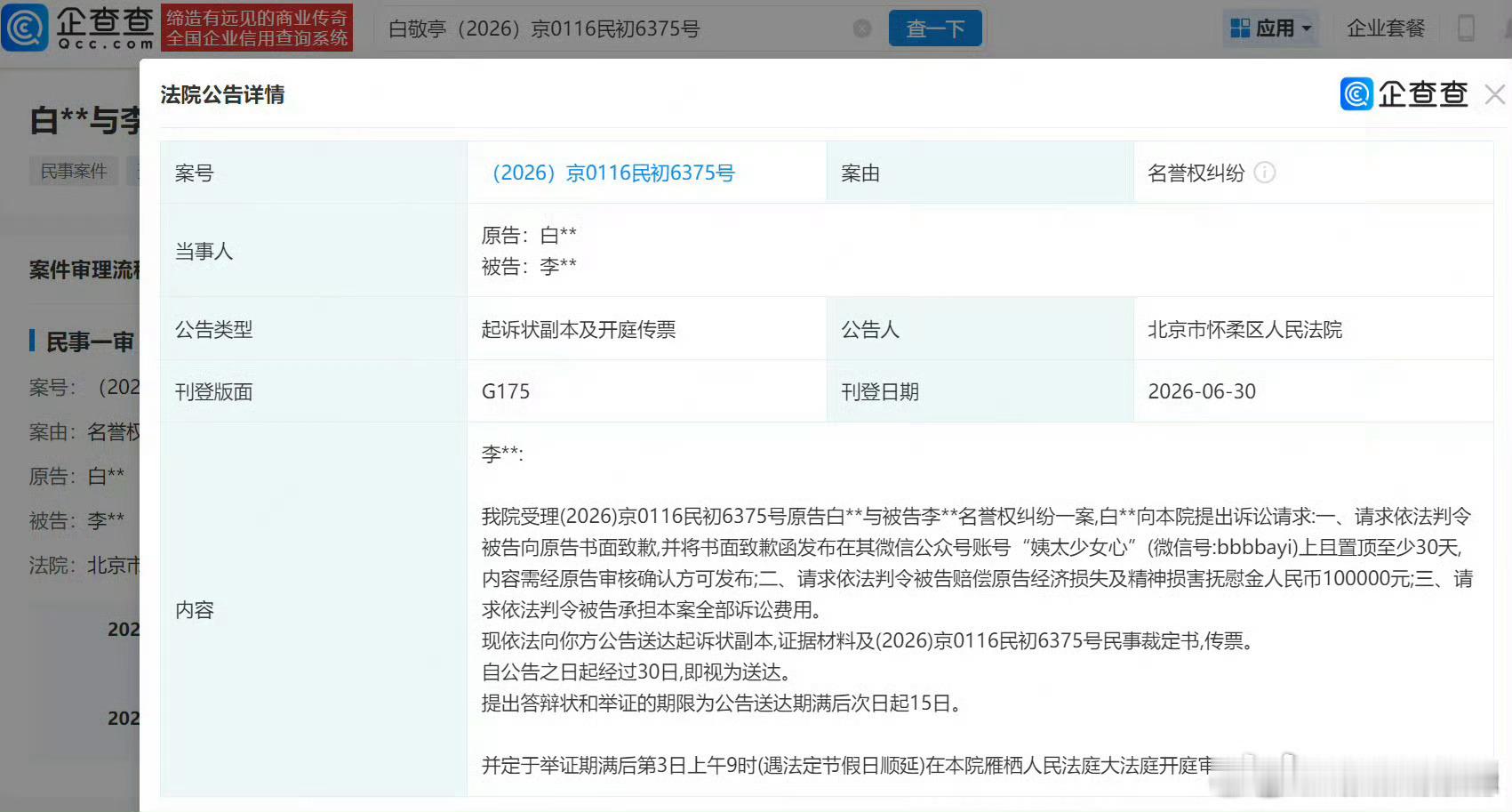Open the 应用 dropdown menu

[1271, 28]
